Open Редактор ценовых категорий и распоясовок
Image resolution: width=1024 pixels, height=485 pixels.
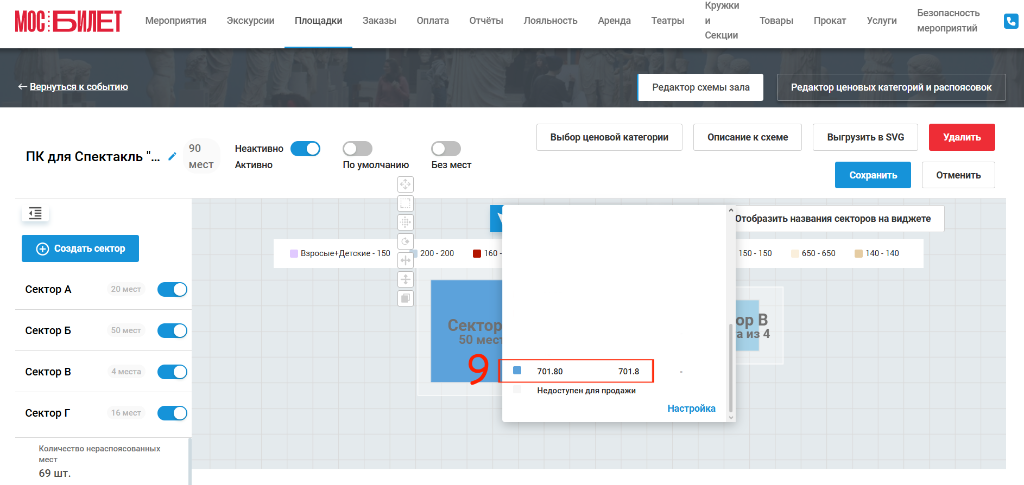coord(891,87)
